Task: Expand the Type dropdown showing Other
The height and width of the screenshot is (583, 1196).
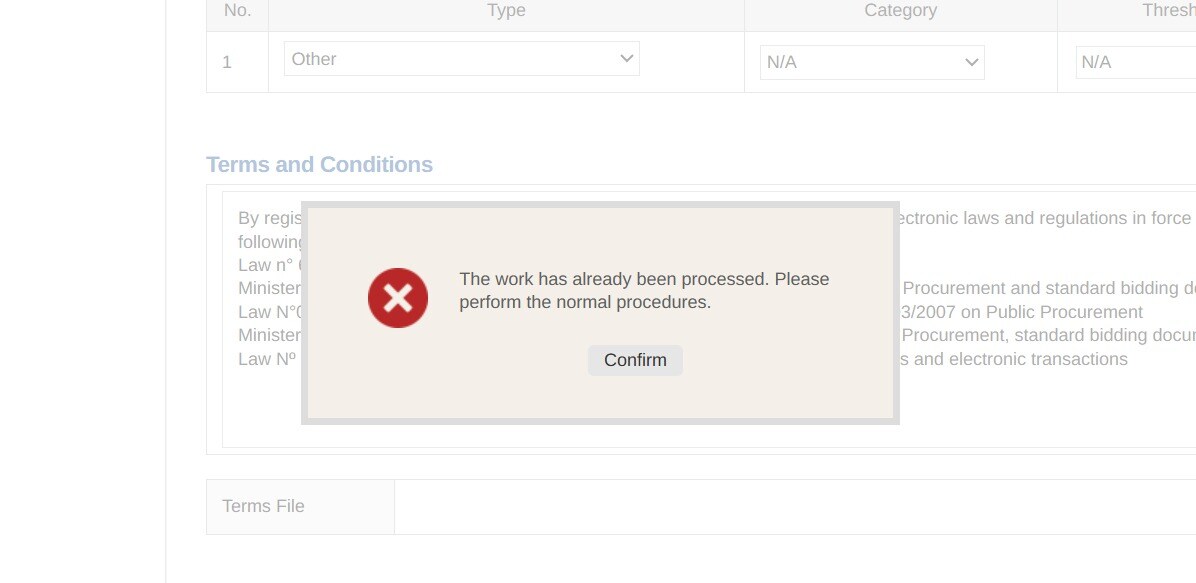Action: click(461, 59)
